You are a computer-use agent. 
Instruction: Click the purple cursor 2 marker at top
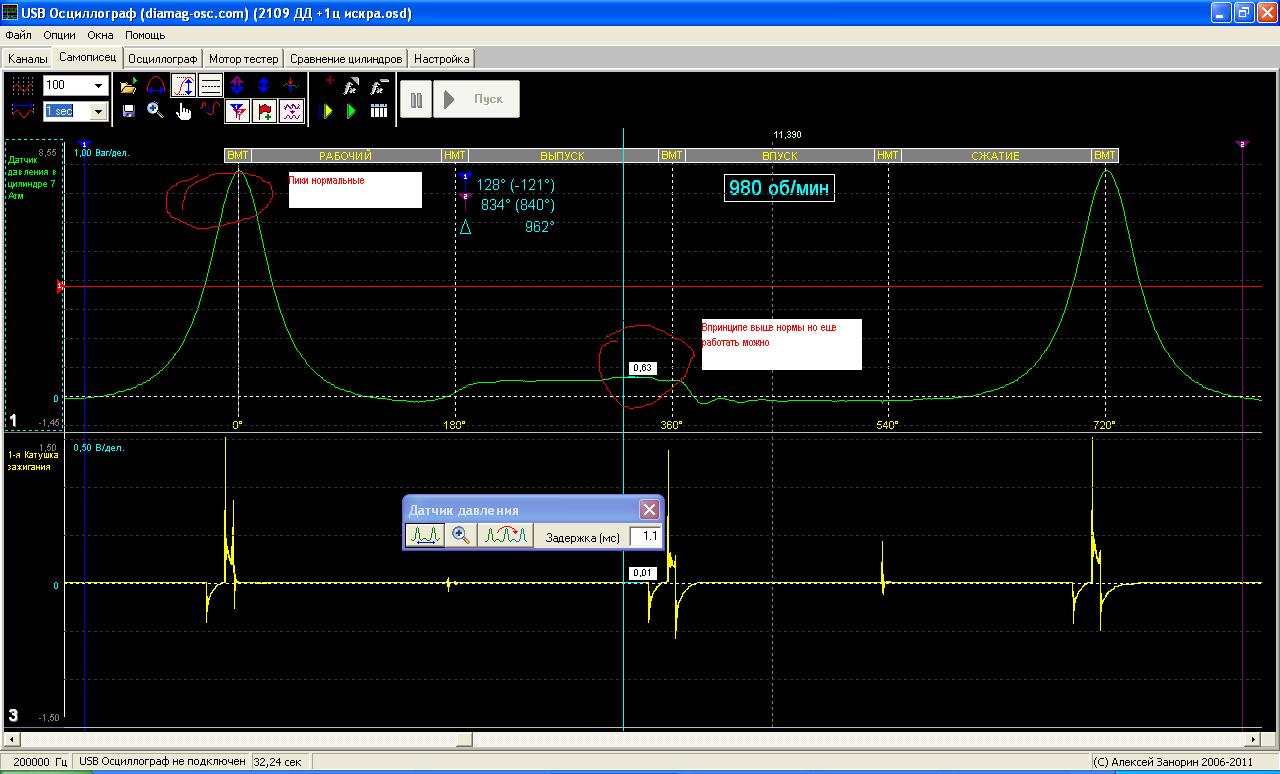(1242, 144)
